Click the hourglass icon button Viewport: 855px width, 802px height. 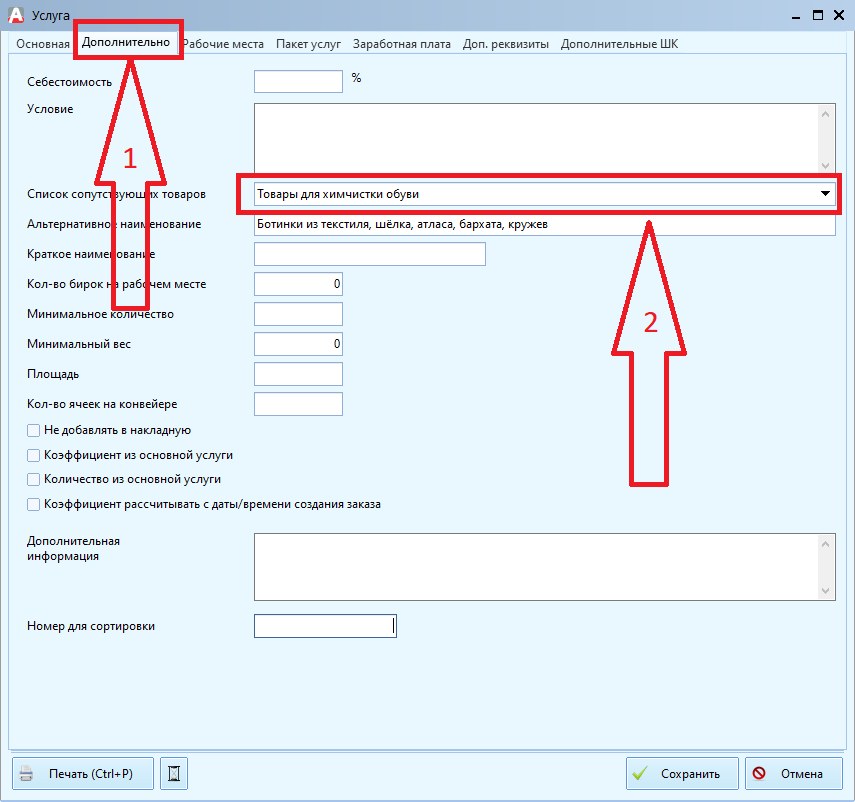pos(174,774)
